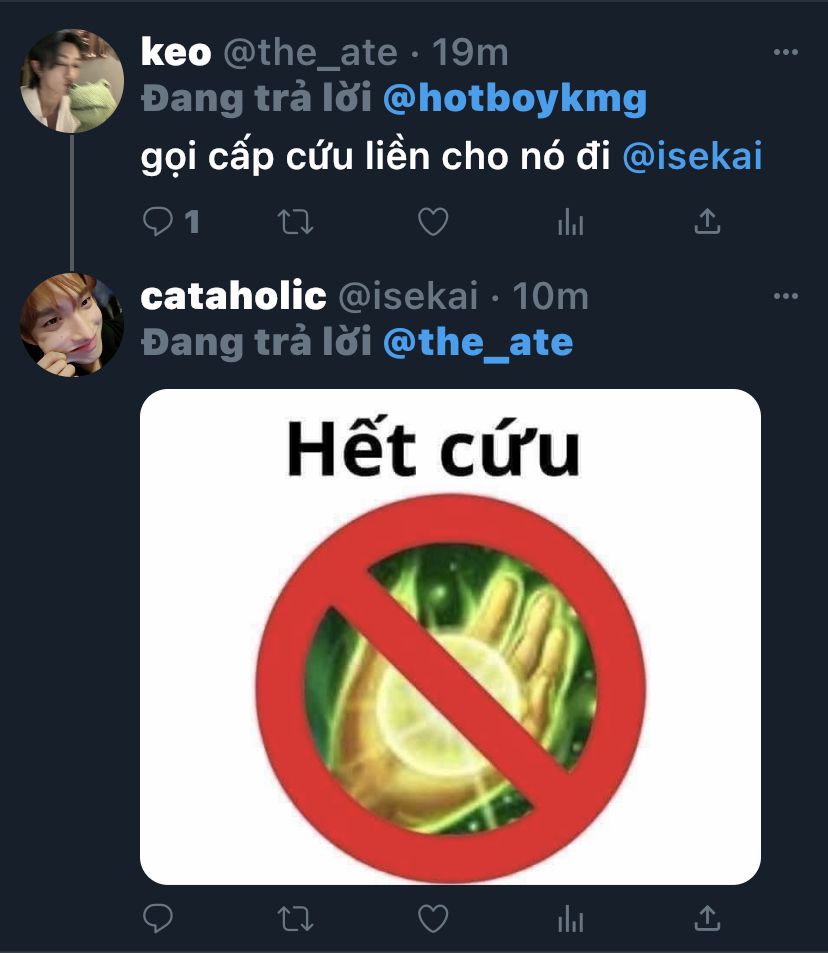Open the 'Hết cứu' meme image
Image resolution: width=828 pixels, height=953 pixels.
click(450, 636)
